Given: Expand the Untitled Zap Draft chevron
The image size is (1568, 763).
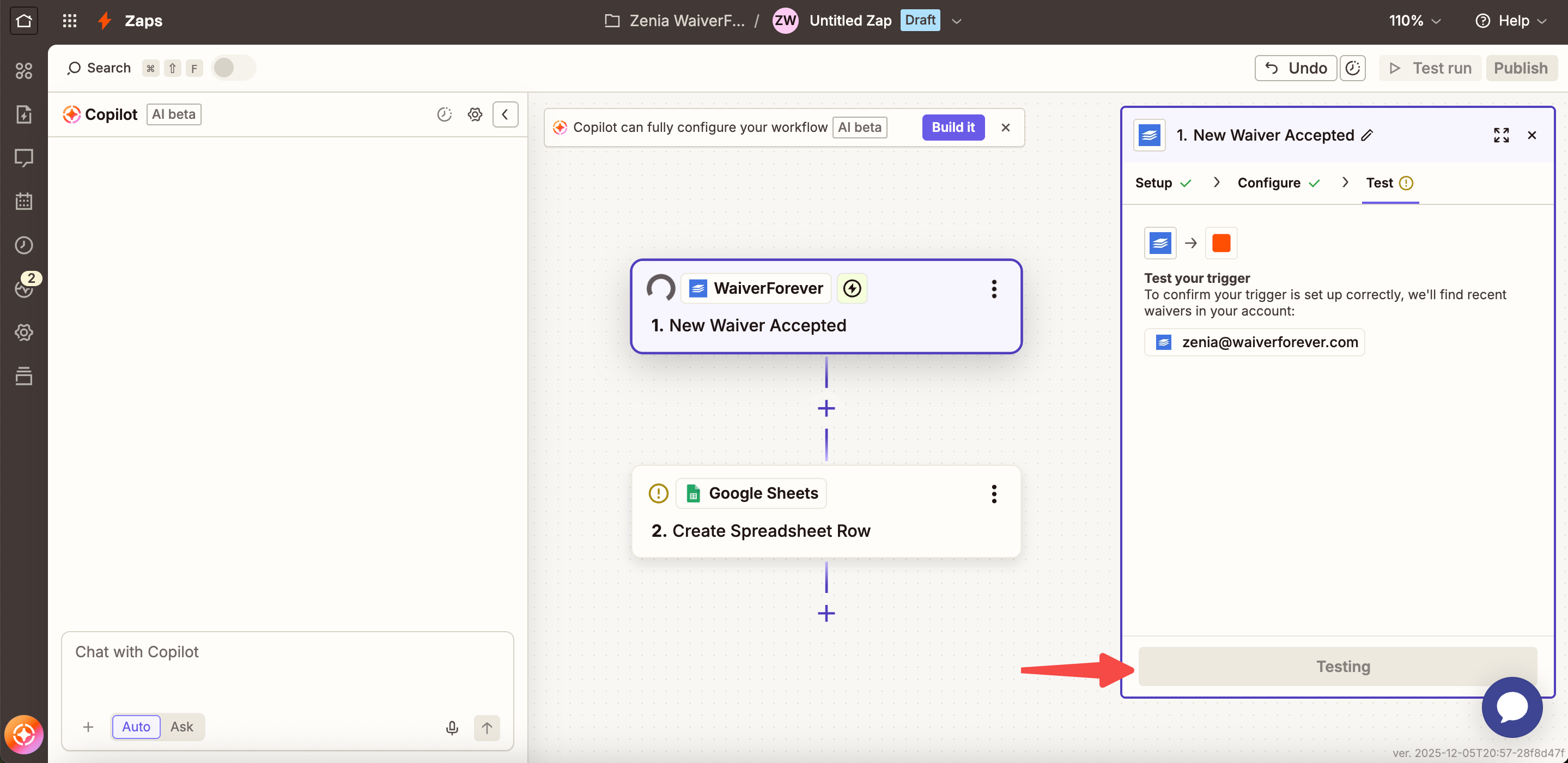Looking at the screenshot, I should tap(956, 21).
